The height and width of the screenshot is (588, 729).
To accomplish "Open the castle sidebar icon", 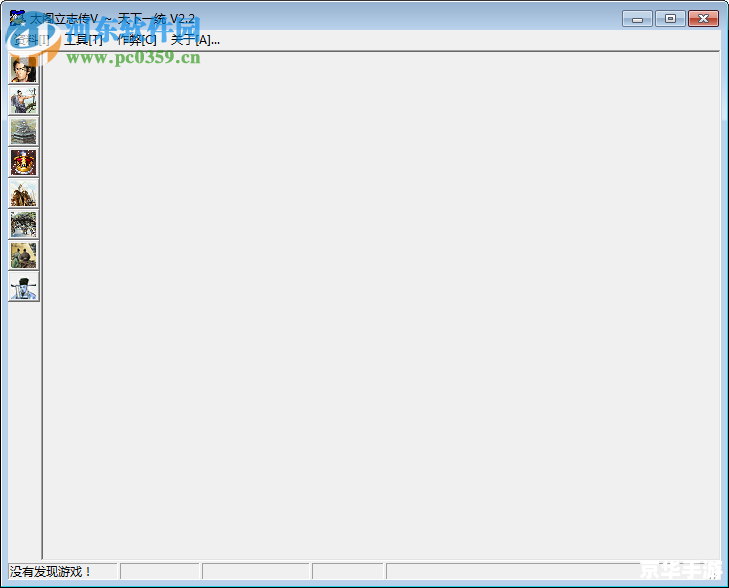I will click(24, 132).
